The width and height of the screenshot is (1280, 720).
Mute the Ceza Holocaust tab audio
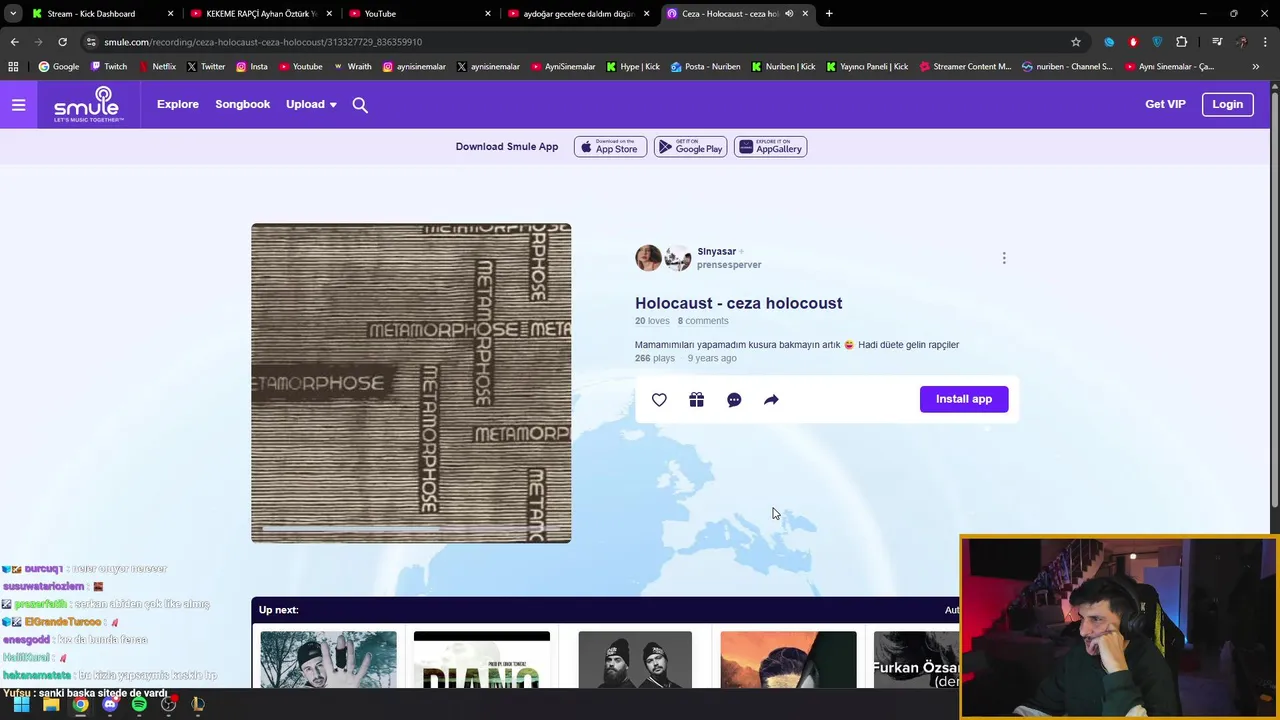[x=789, y=14]
